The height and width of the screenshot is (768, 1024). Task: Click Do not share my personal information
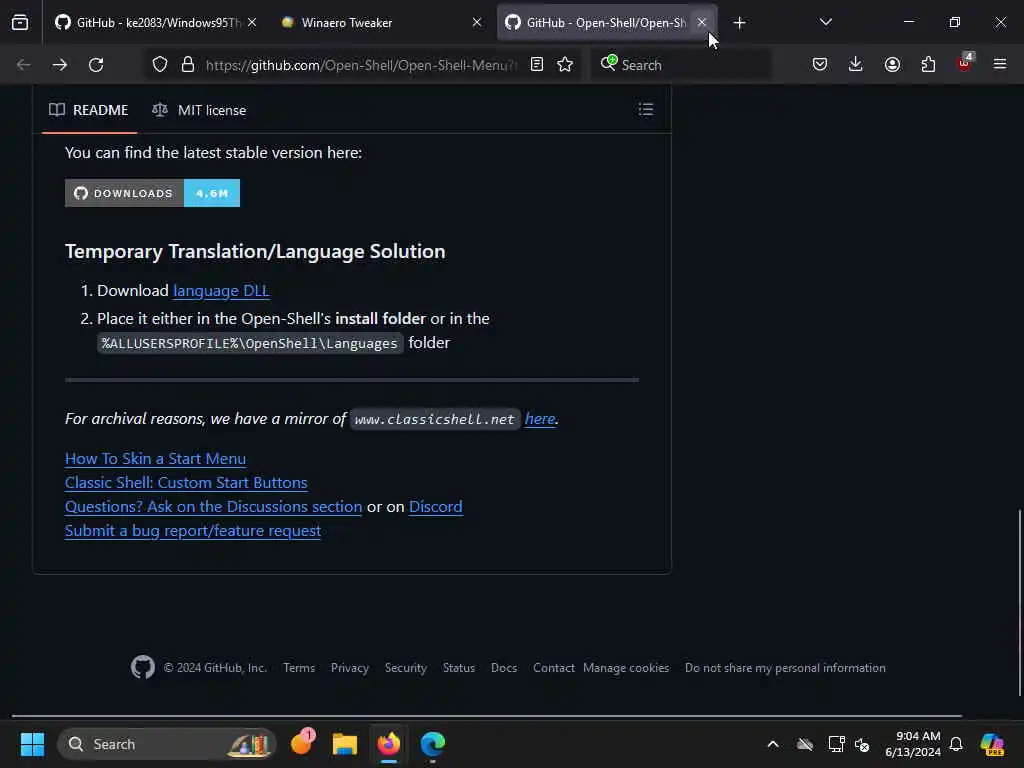pyautogui.click(x=786, y=667)
